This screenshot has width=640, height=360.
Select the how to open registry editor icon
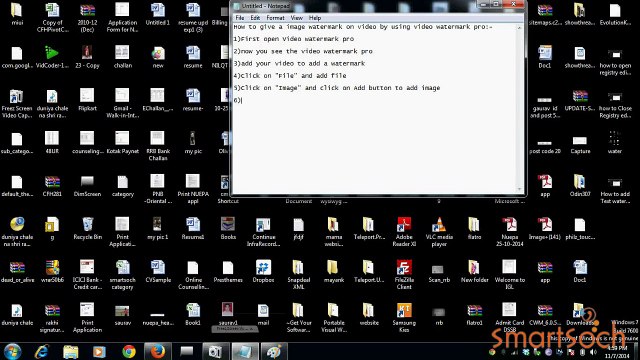pos(615,62)
